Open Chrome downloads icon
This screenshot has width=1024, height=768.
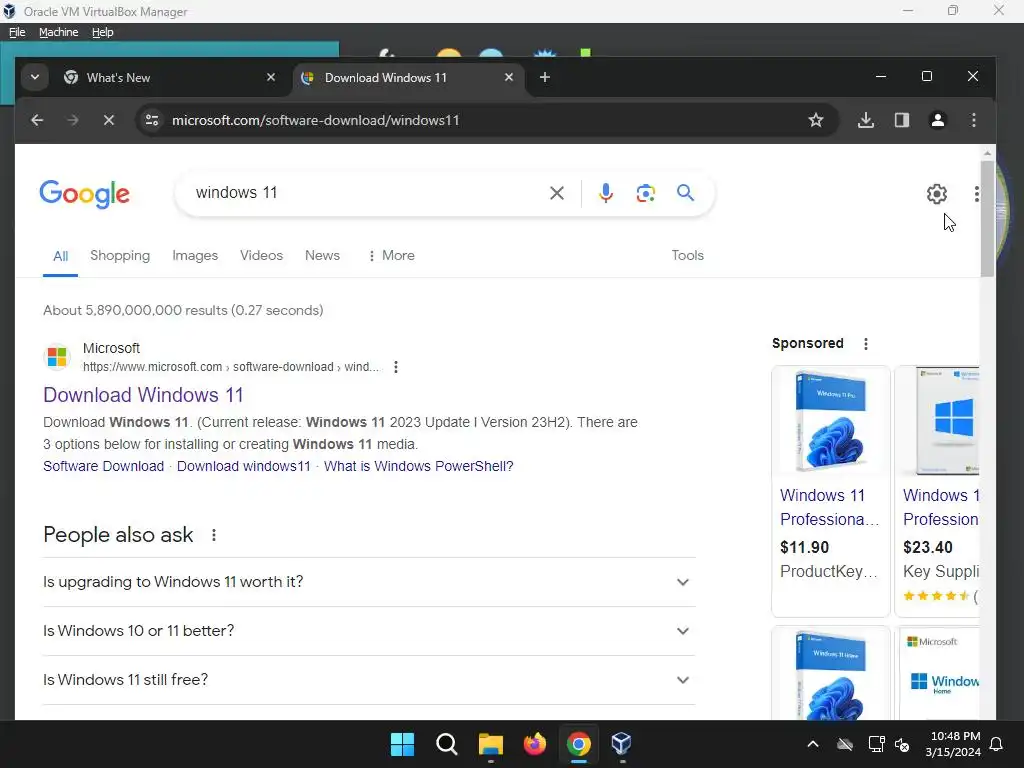(x=865, y=120)
